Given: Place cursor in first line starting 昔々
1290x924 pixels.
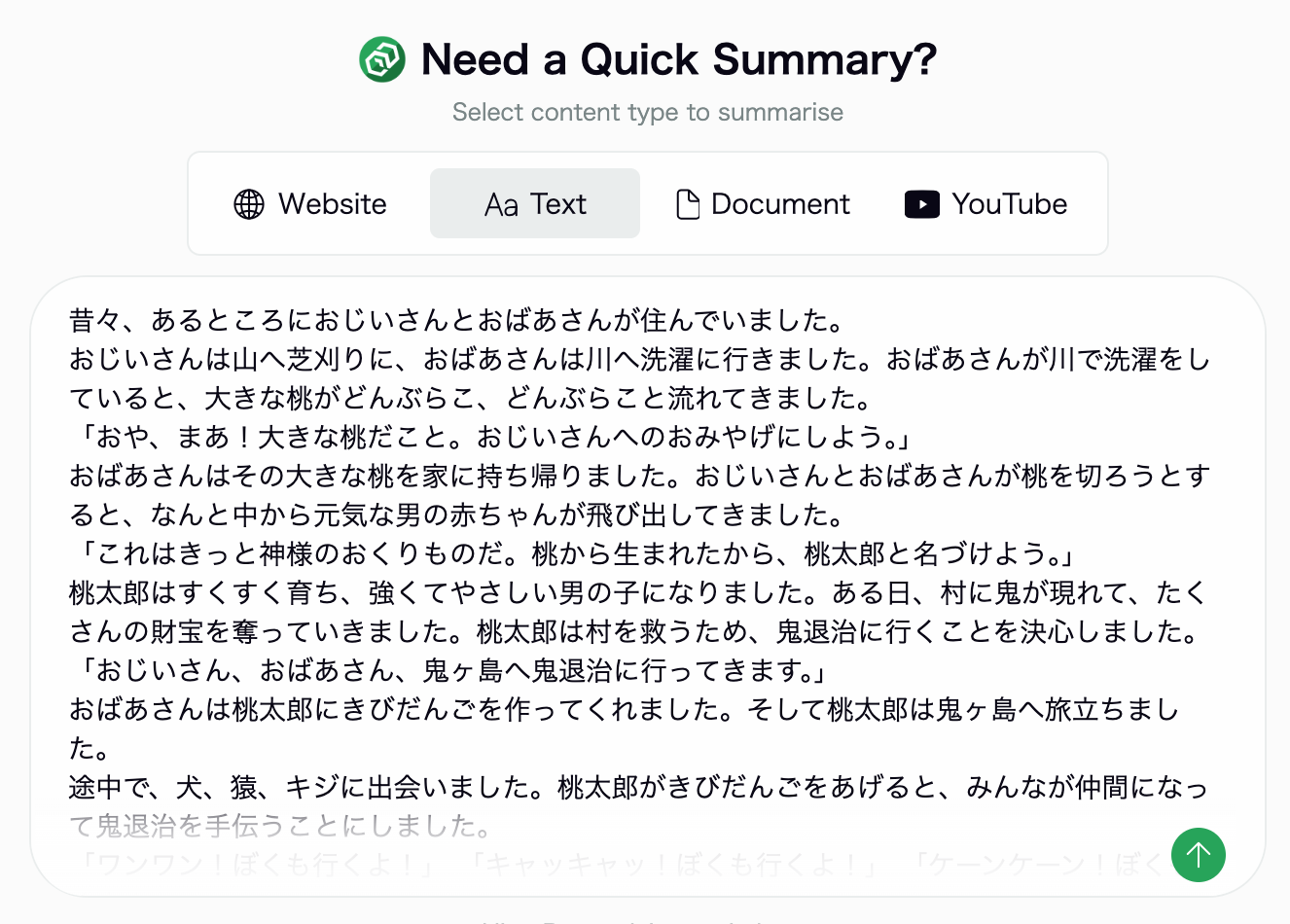Looking at the screenshot, I should click(457, 320).
